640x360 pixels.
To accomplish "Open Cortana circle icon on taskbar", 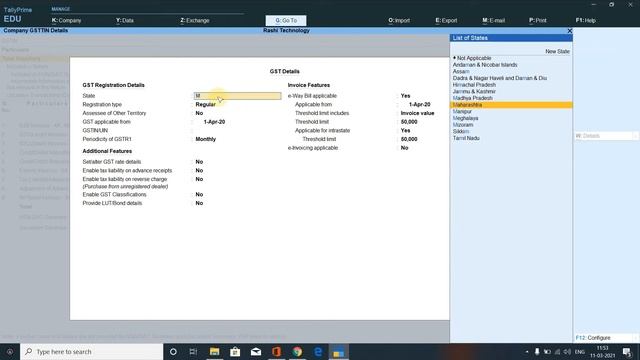I will [173, 352].
